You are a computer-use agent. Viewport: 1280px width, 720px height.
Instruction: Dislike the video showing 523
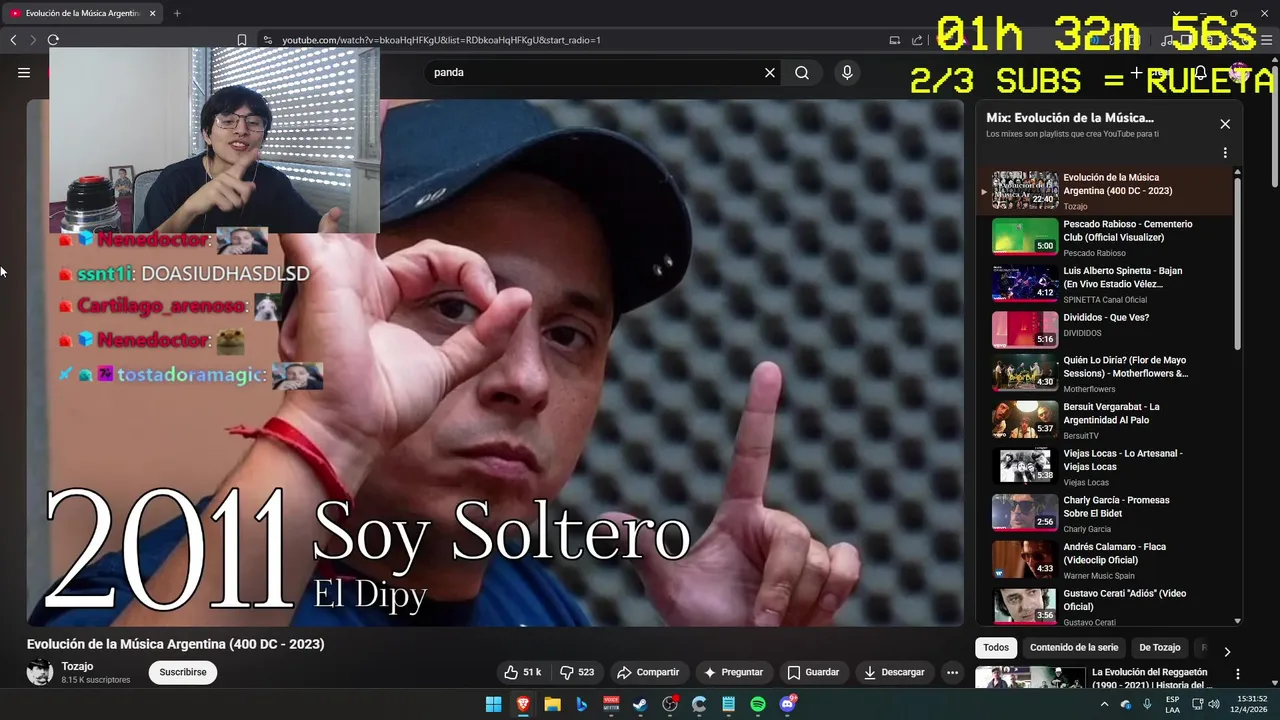577,672
